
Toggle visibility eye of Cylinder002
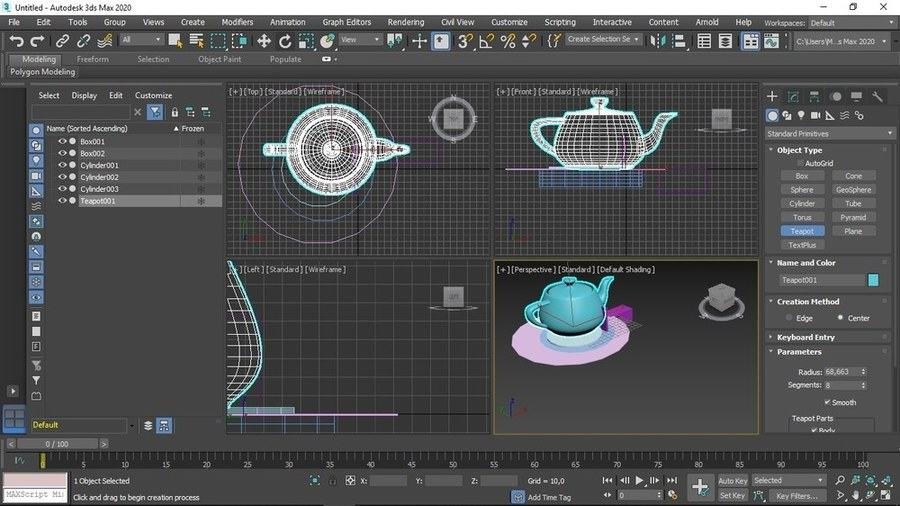pyautogui.click(x=62, y=177)
